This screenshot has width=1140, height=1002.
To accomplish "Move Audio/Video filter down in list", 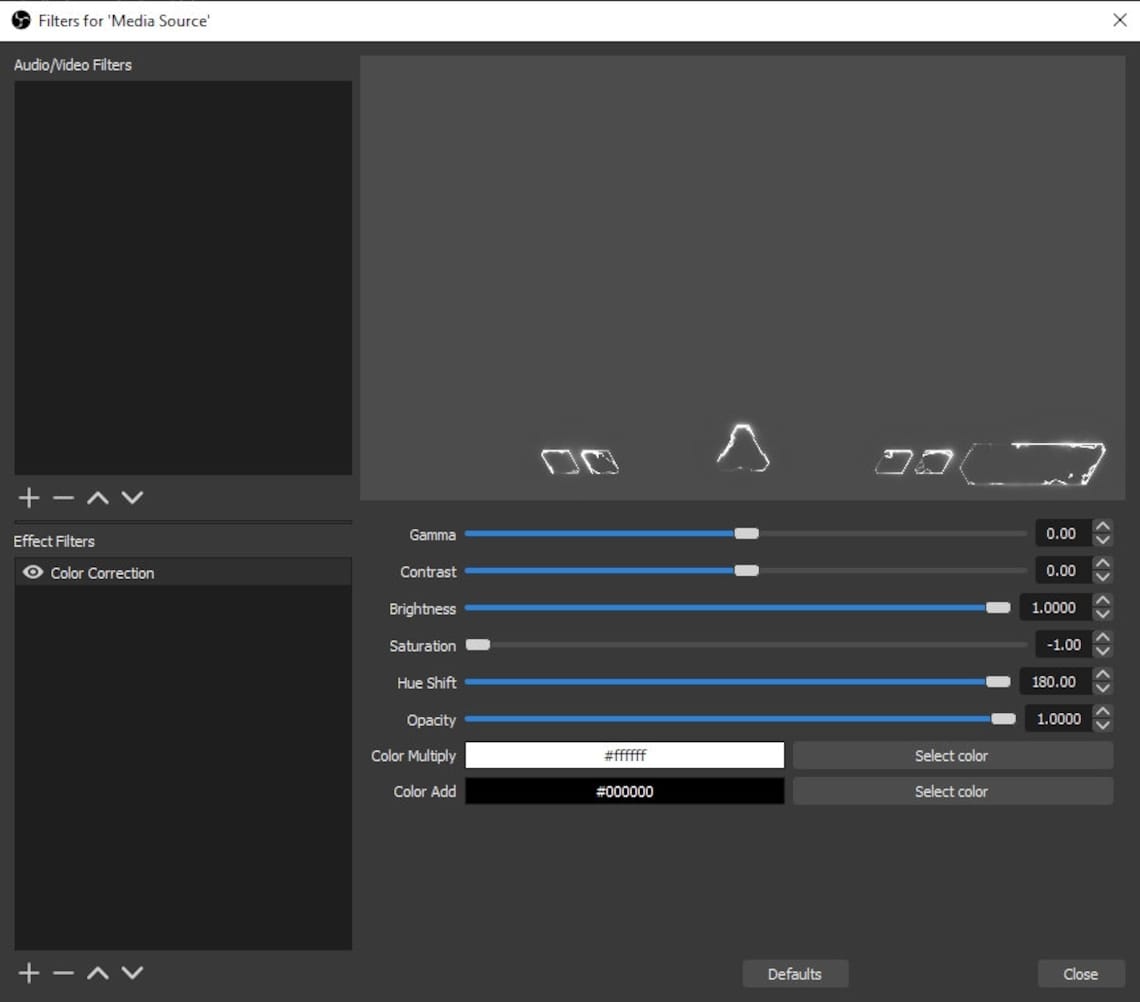I will point(132,497).
